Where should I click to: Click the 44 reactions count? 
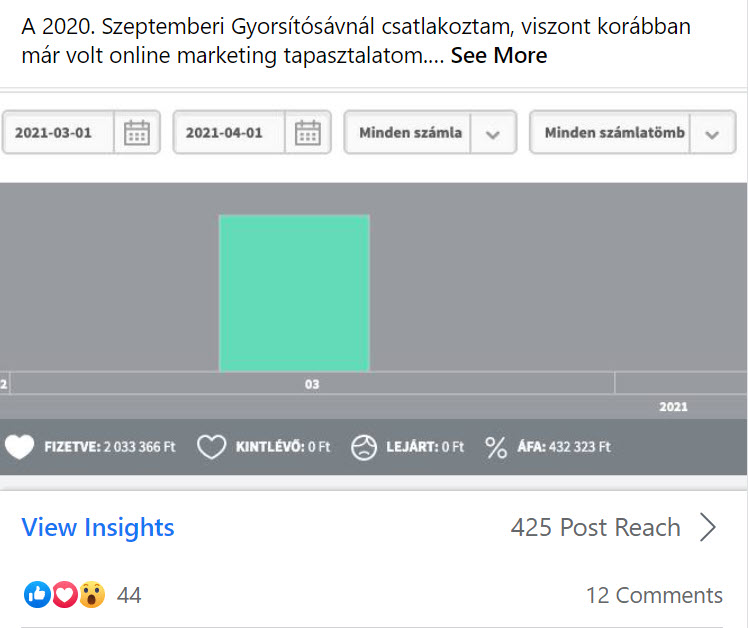(129, 595)
